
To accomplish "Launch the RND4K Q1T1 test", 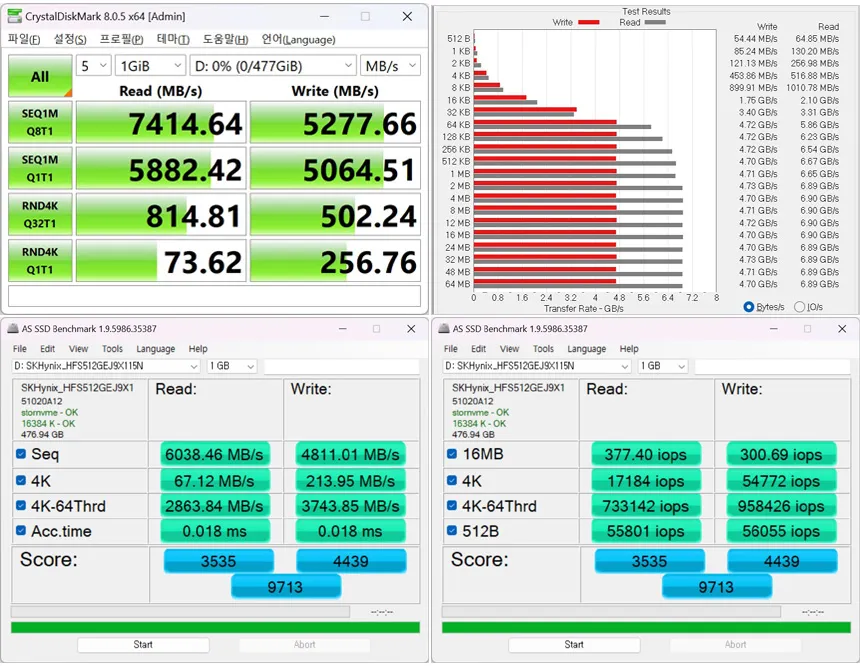I will pos(40,260).
